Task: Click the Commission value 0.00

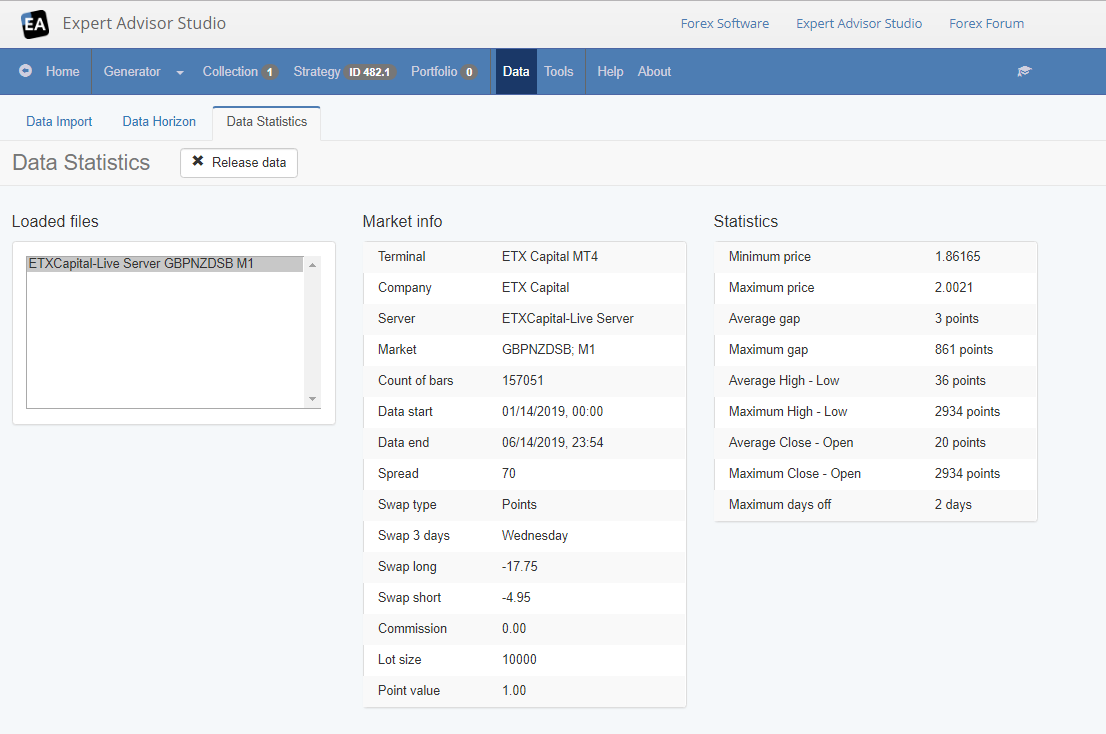Action: [x=514, y=629]
